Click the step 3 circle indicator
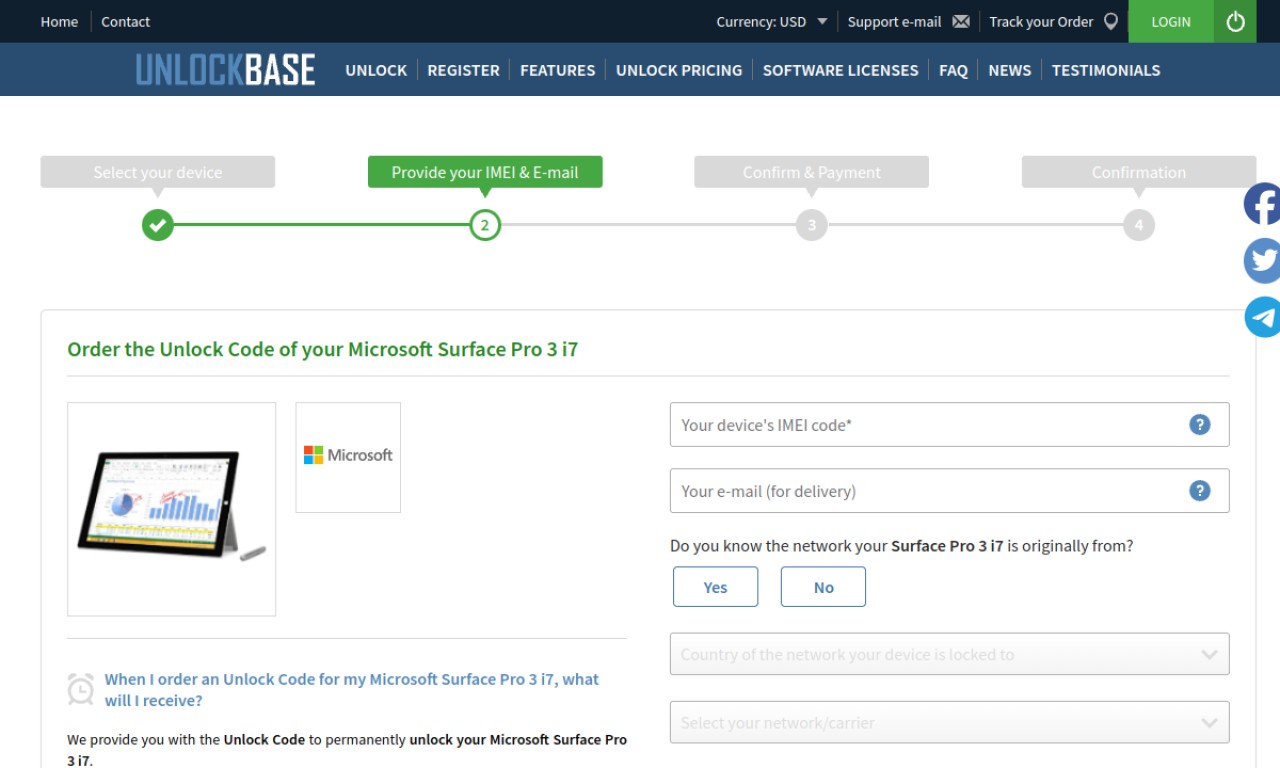 [x=812, y=225]
